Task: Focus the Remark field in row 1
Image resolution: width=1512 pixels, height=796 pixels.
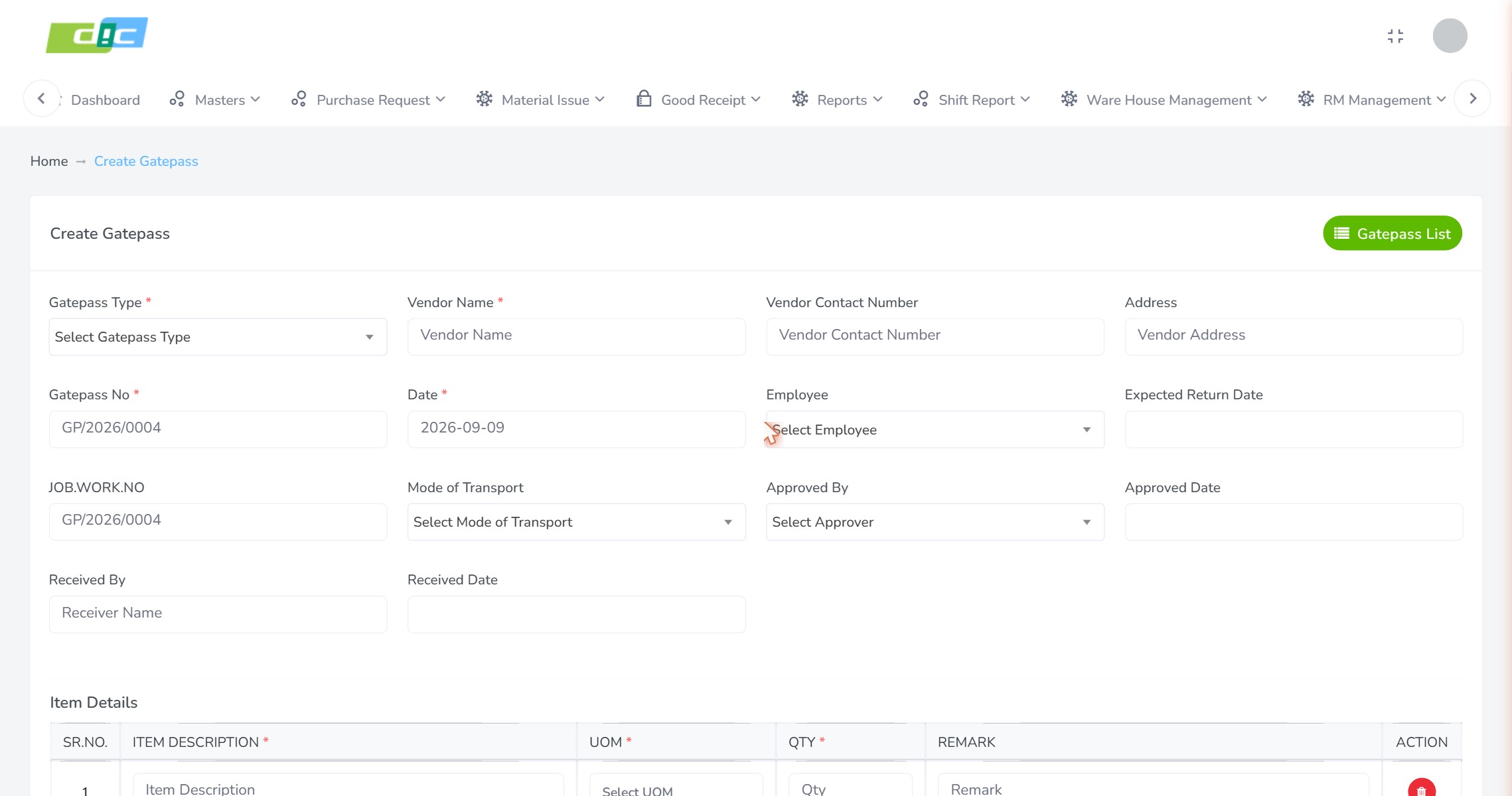Action: tap(1154, 785)
